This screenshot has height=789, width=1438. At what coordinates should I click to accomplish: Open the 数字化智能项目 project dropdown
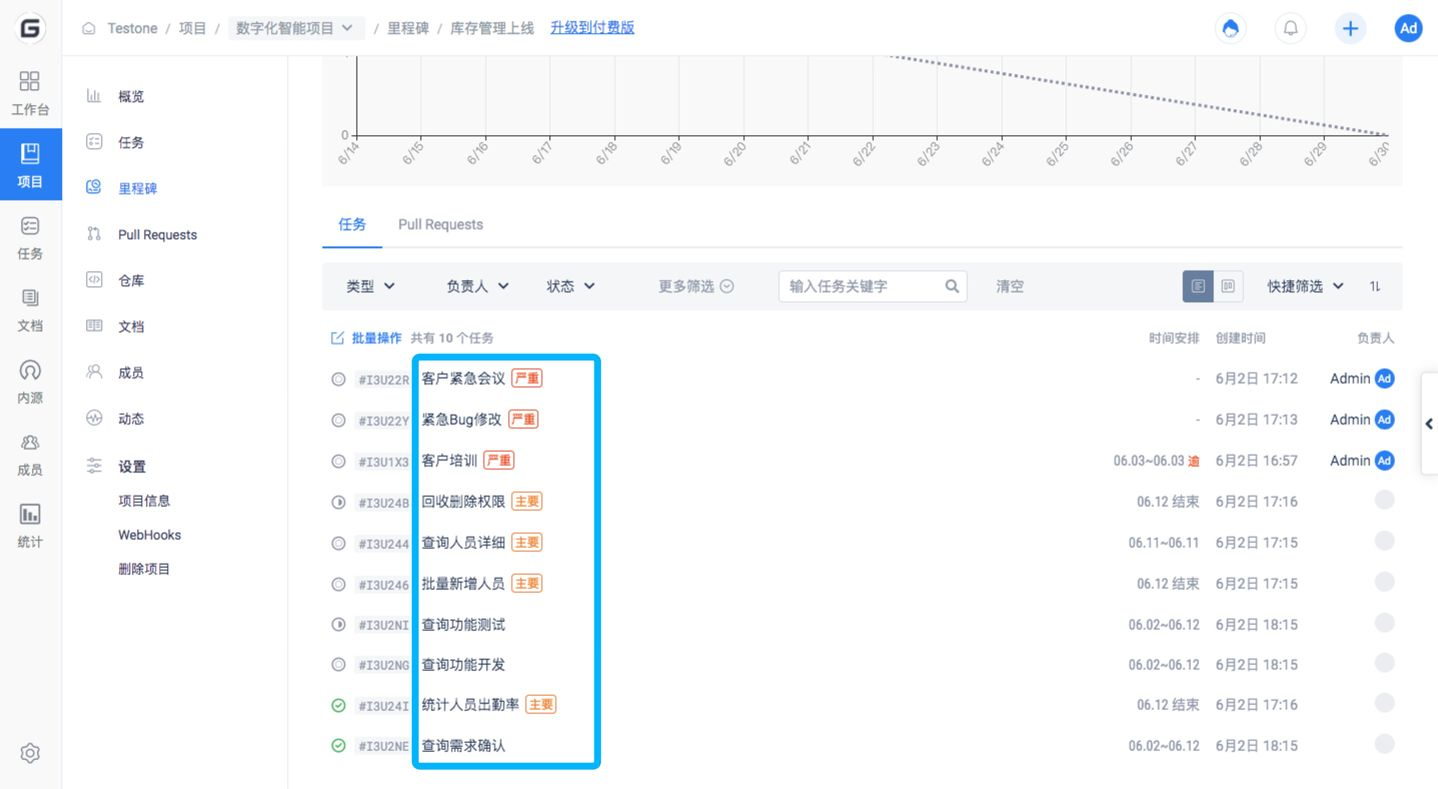tap(295, 28)
